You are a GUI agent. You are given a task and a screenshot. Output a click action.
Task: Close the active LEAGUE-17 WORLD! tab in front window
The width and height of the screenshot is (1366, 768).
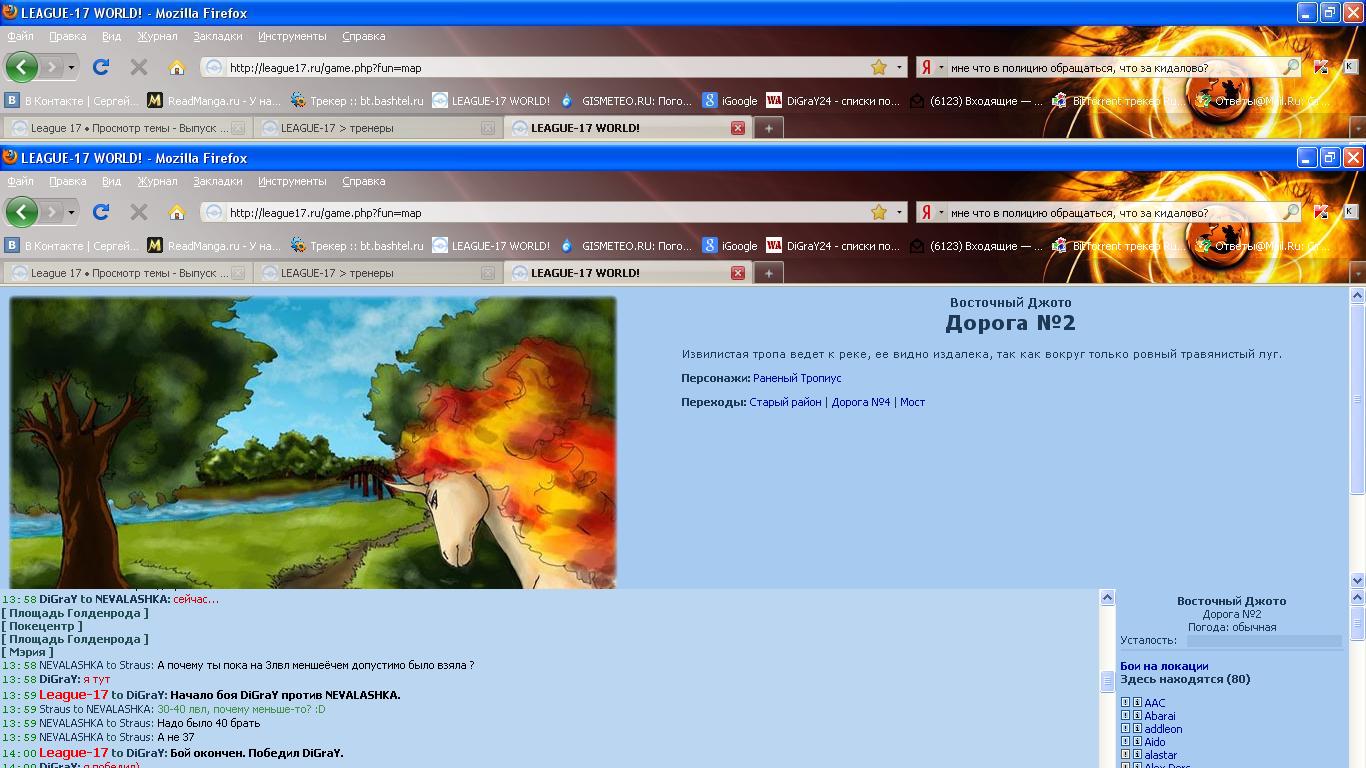738,273
